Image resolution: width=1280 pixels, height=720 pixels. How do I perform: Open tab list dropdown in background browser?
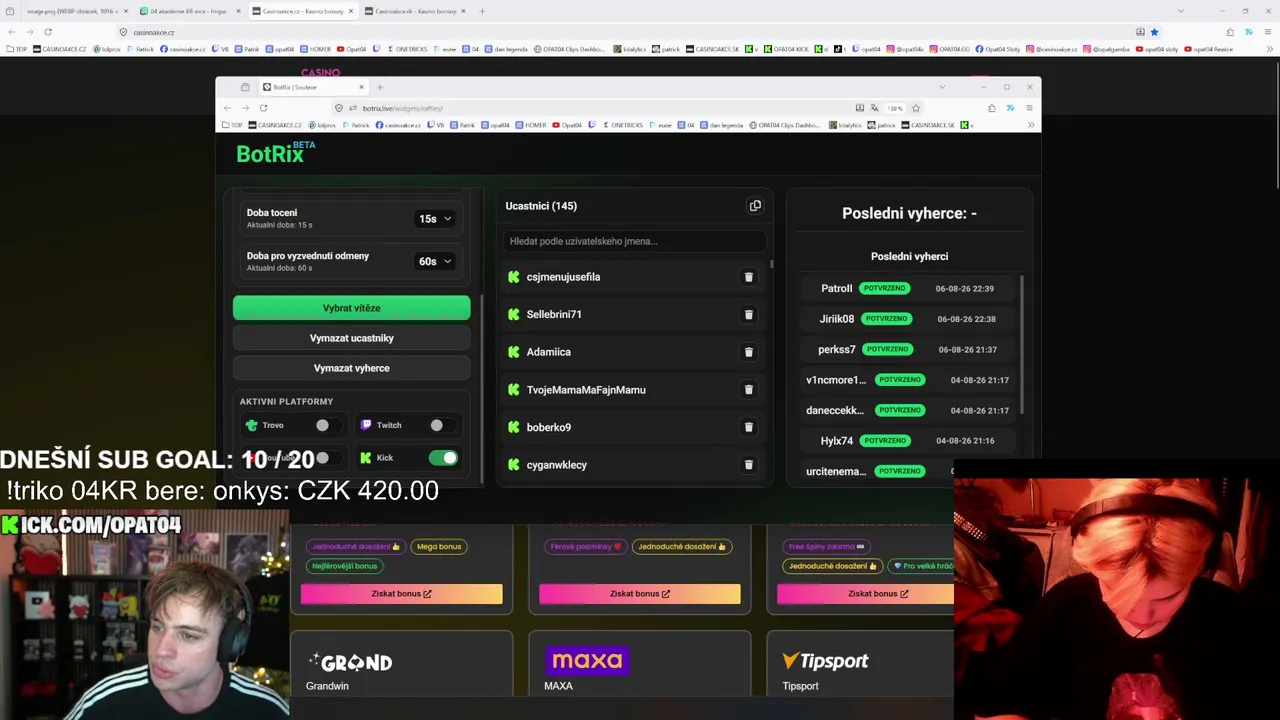(x=1181, y=11)
